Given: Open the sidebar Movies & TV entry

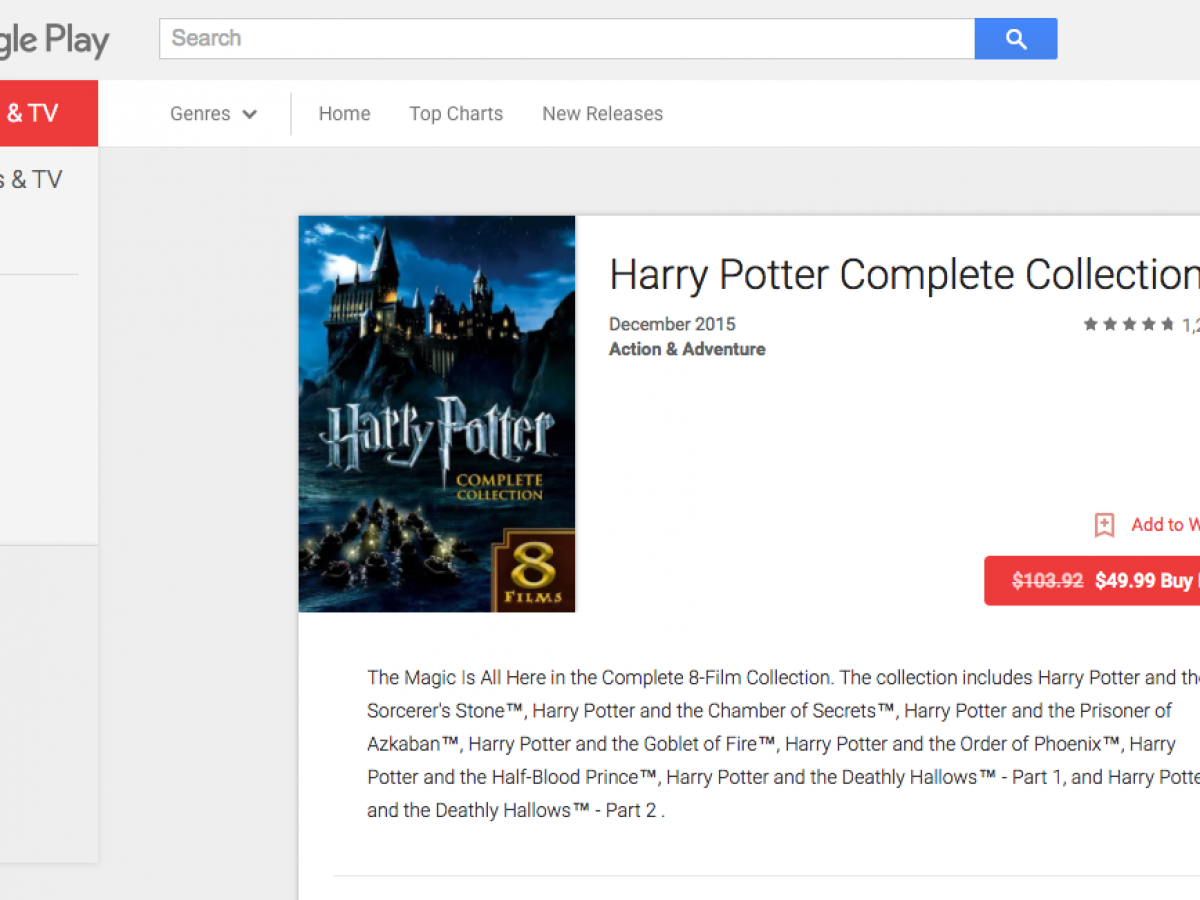Looking at the screenshot, I should tap(30, 180).
